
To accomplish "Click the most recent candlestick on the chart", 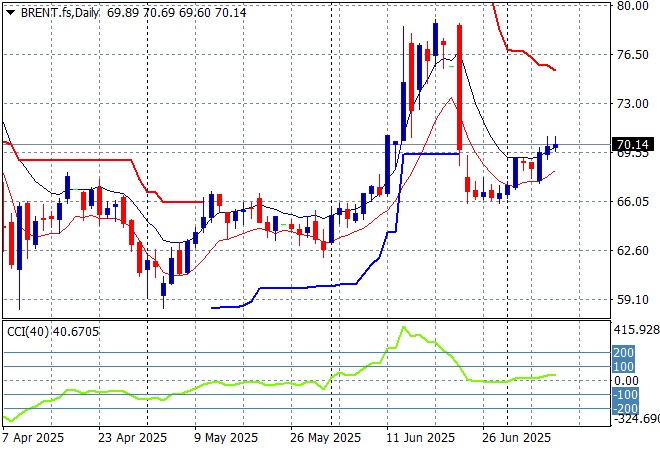I will [555, 145].
